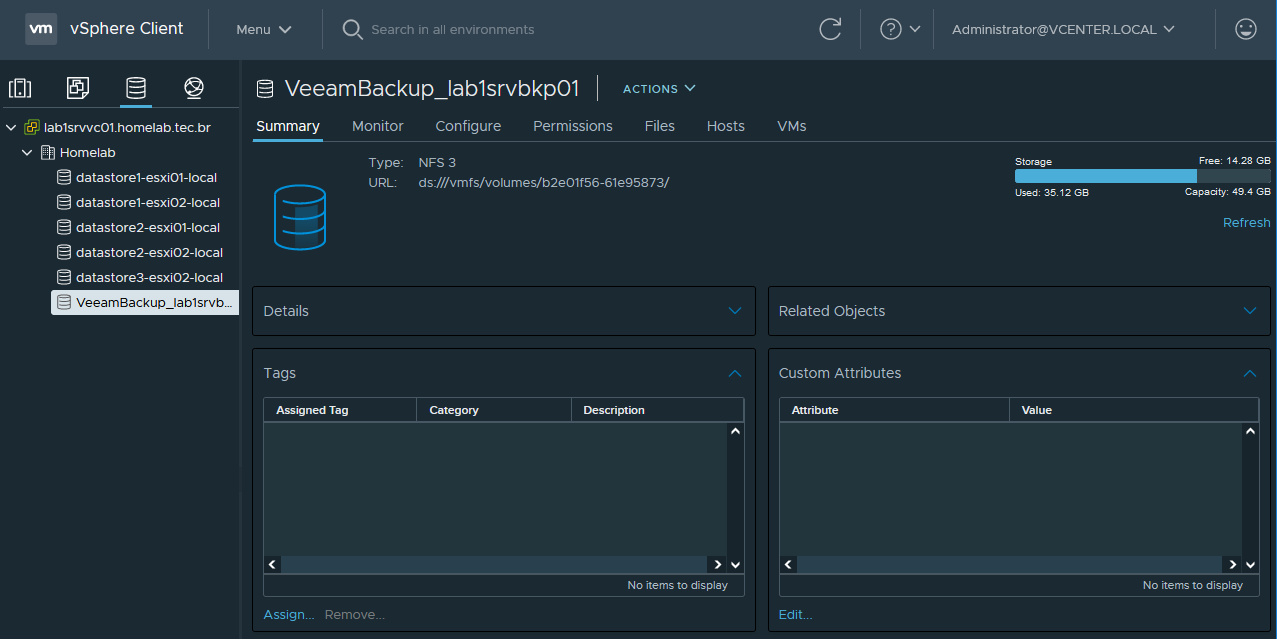Open the ACTIONS dropdown
1277x639 pixels.
pos(659,89)
